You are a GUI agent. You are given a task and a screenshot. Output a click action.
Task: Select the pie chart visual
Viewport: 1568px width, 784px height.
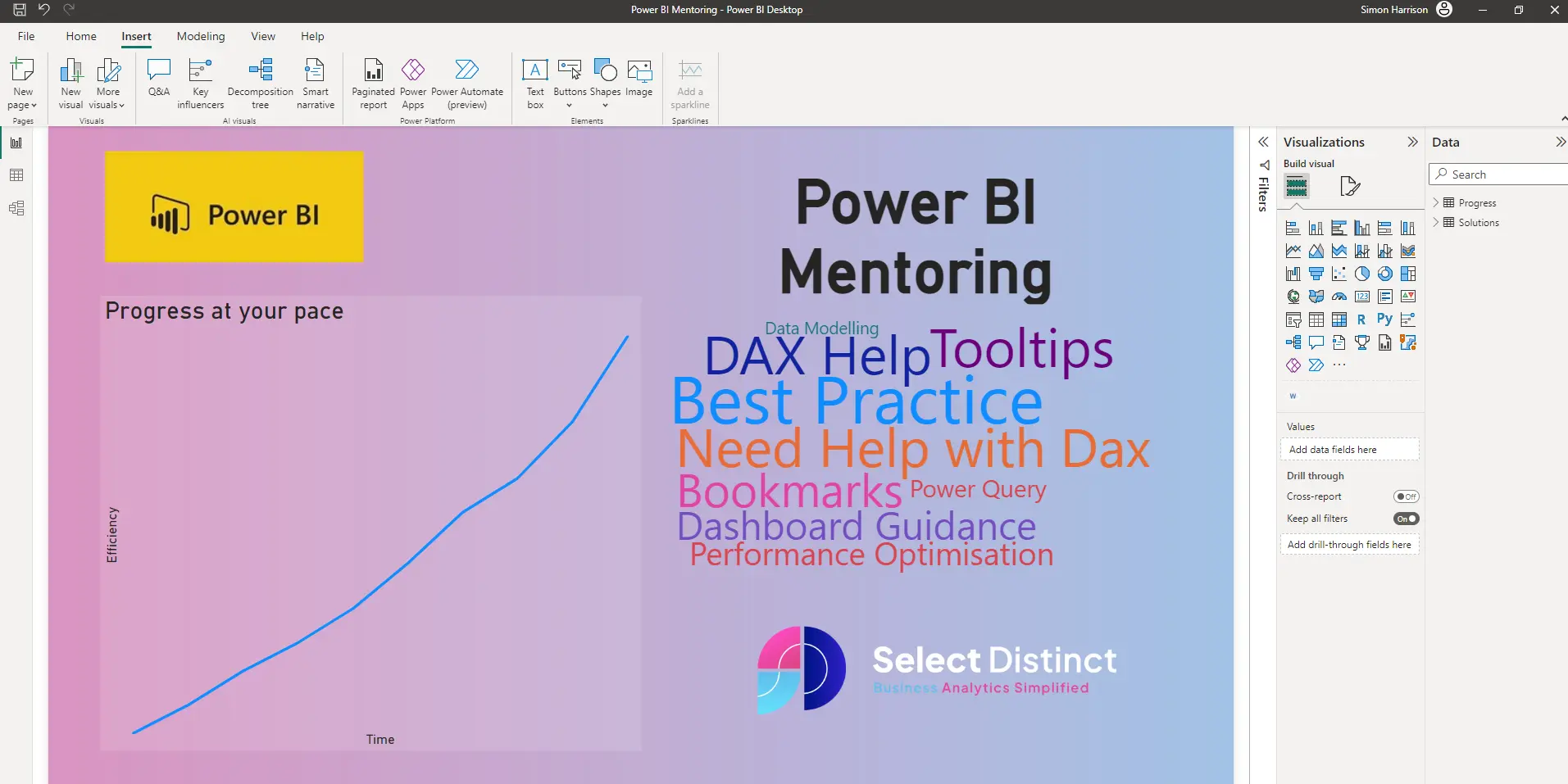(x=1361, y=274)
